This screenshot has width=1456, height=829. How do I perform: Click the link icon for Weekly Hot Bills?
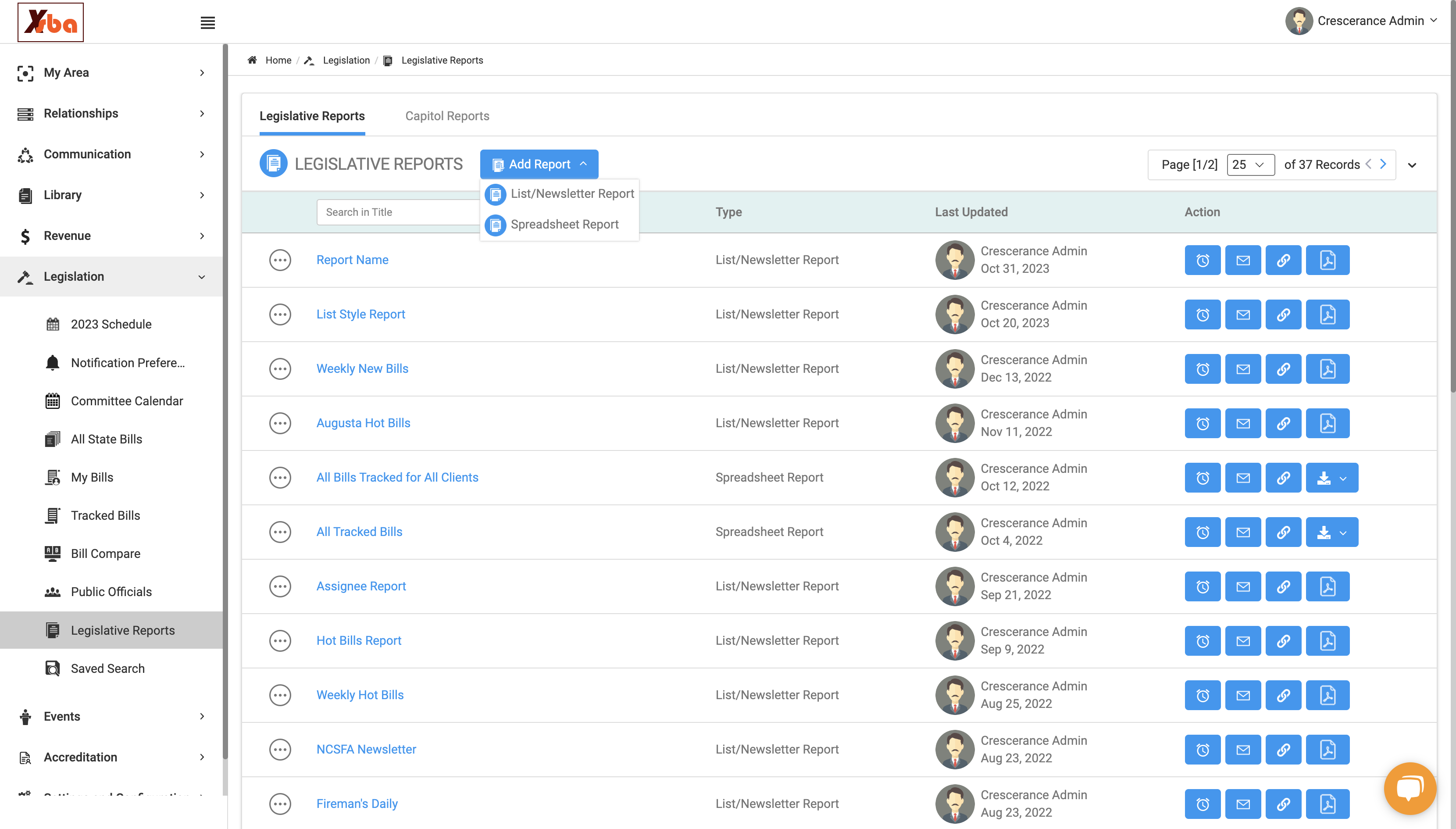point(1283,695)
